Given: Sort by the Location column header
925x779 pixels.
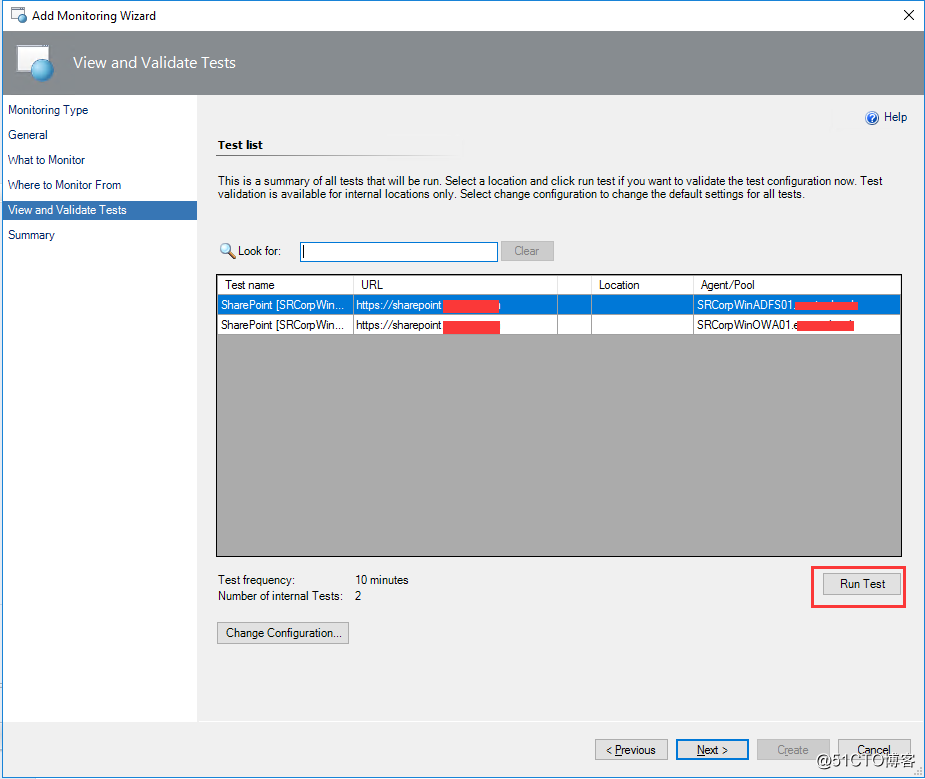Looking at the screenshot, I should pos(642,285).
